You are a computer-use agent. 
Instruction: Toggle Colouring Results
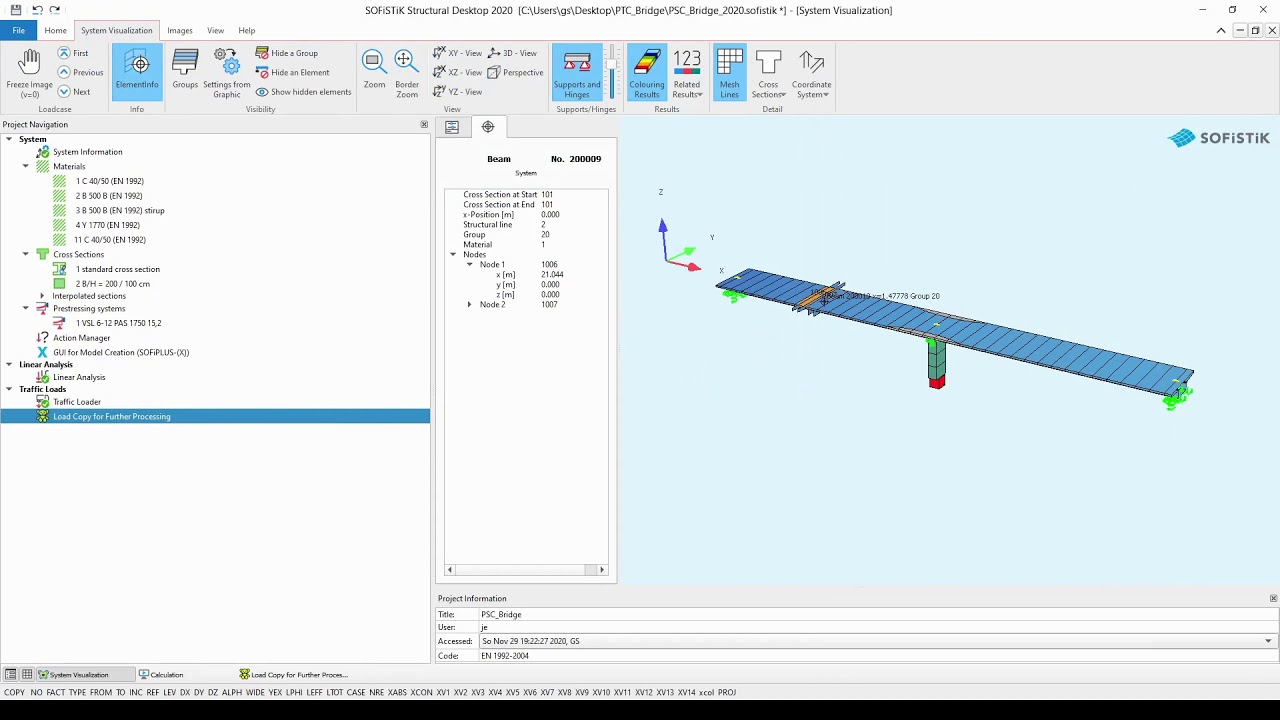click(x=646, y=71)
